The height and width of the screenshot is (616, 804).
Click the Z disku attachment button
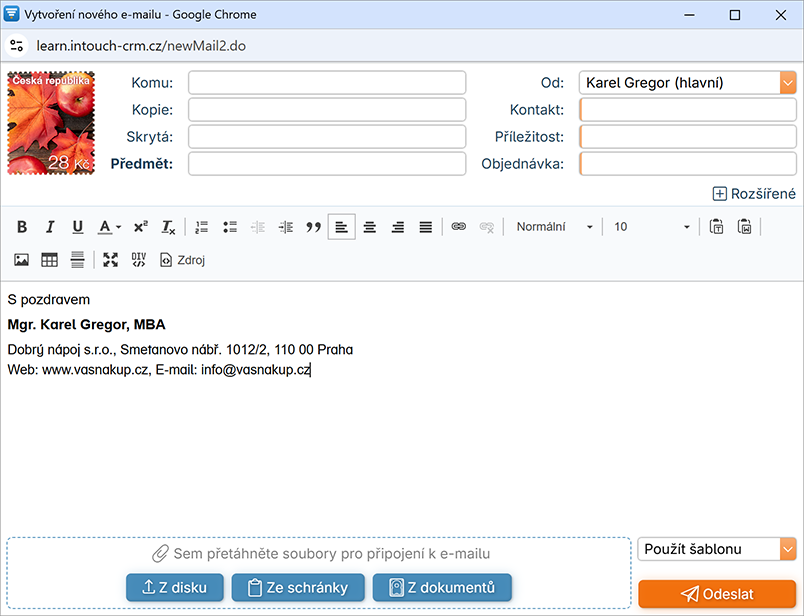coord(175,588)
